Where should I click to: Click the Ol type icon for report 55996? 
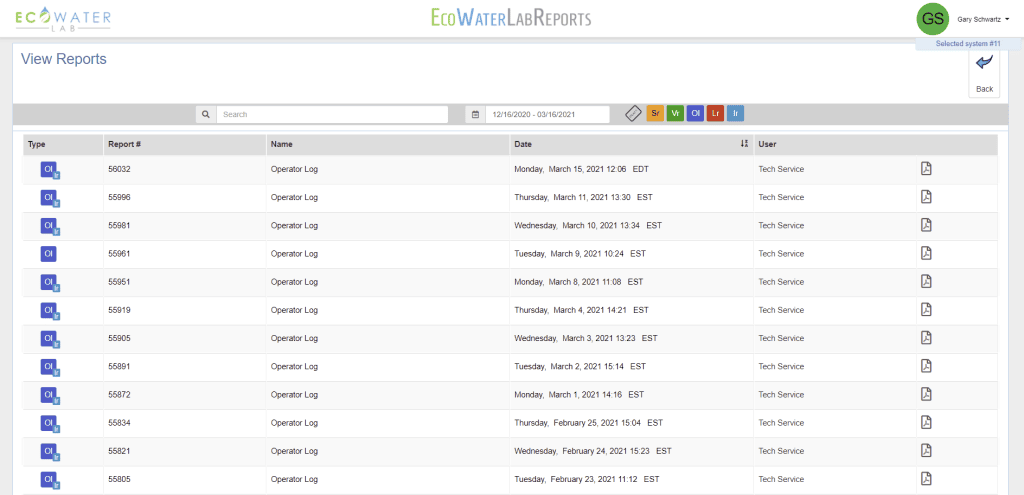(50, 198)
